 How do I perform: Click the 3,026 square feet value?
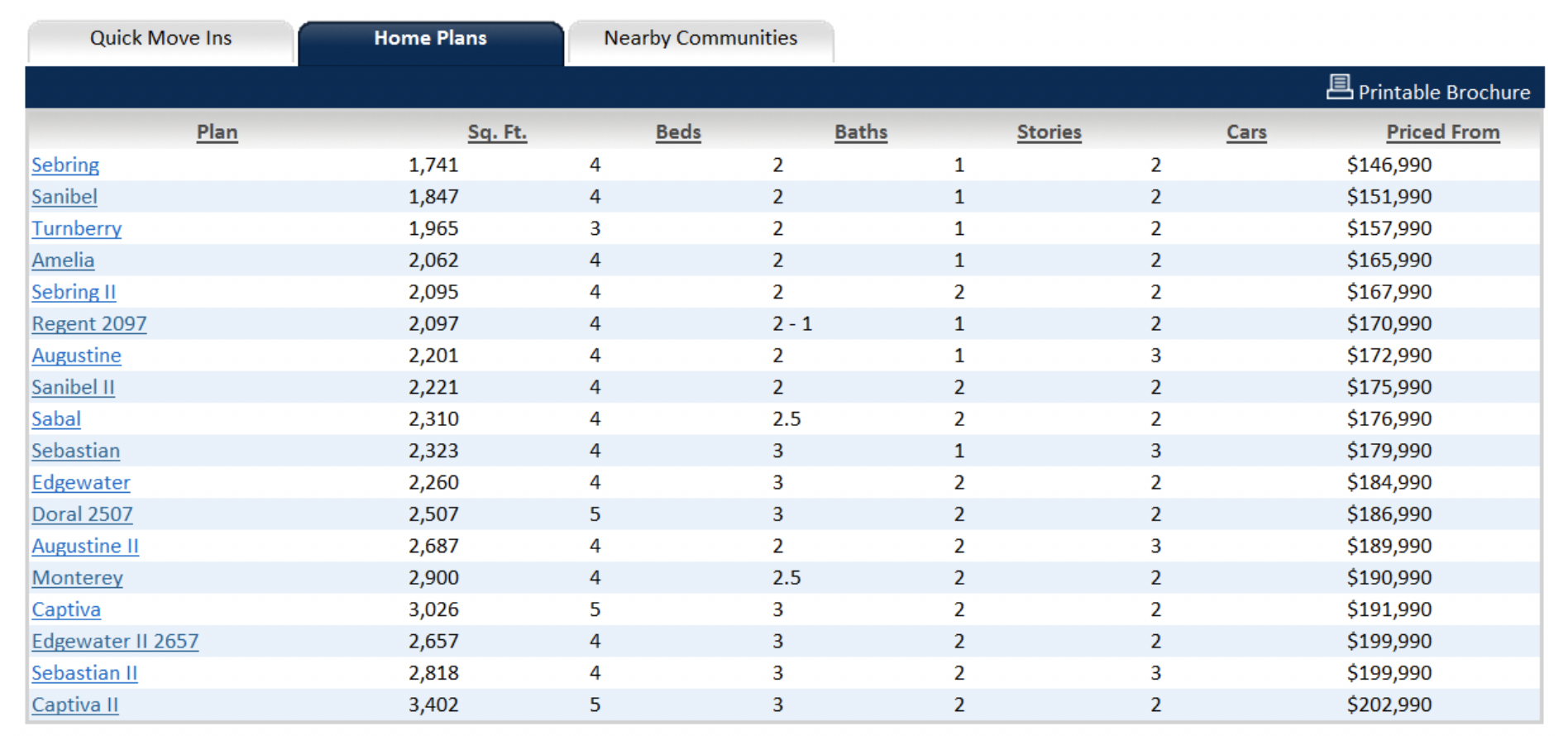pos(433,609)
